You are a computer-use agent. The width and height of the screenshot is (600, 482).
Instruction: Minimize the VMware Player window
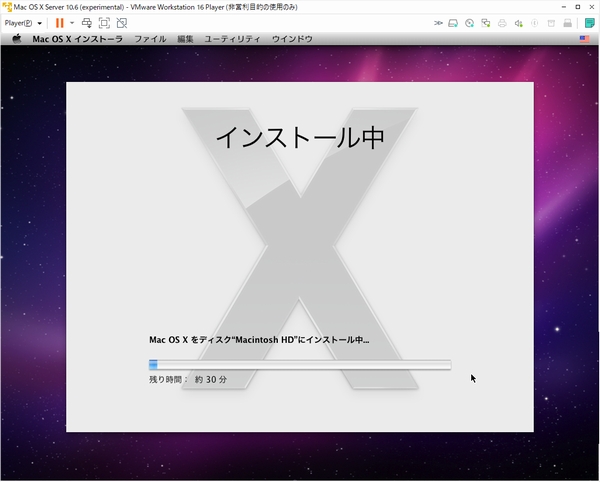[564, 7]
